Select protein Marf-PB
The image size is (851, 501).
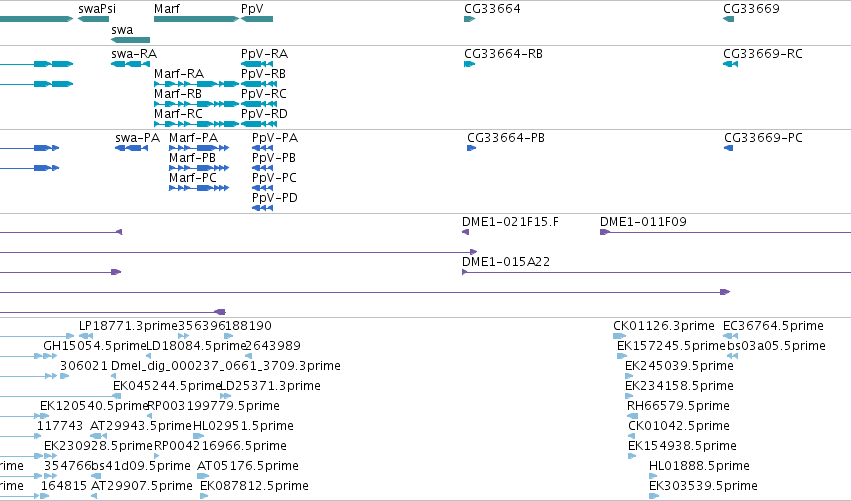click(x=199, y=168)
